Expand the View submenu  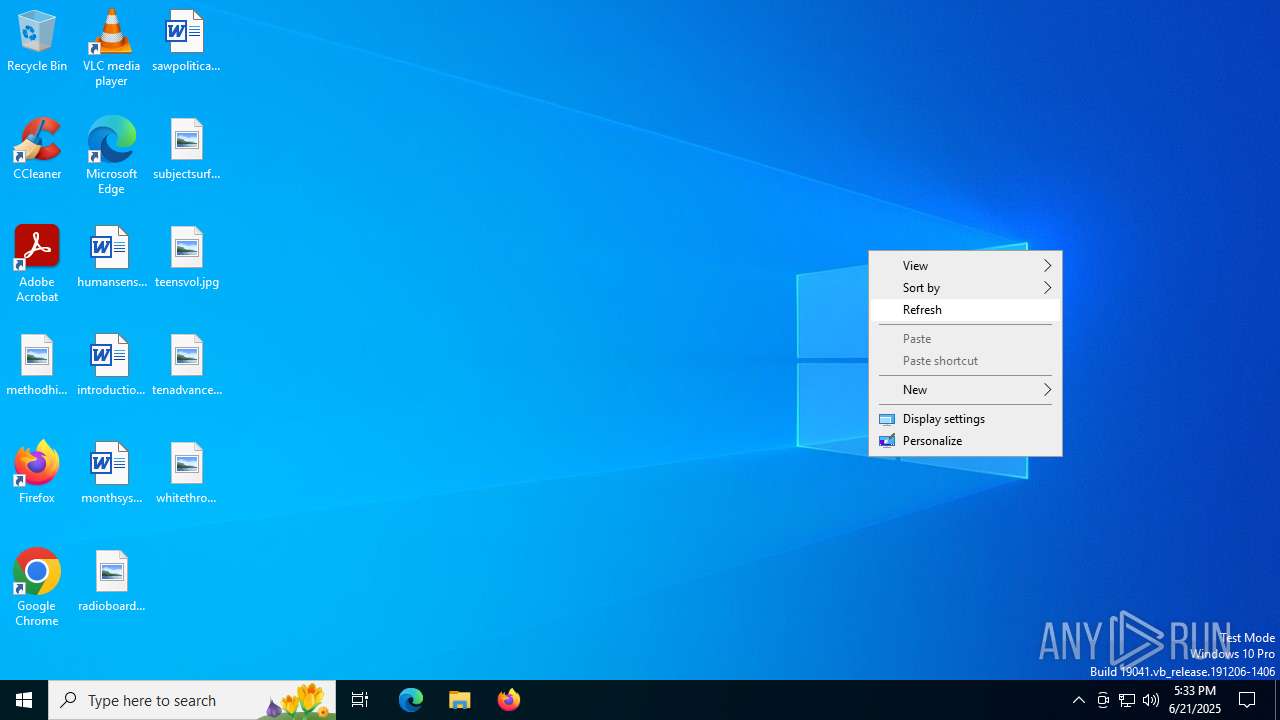point(965,266)
